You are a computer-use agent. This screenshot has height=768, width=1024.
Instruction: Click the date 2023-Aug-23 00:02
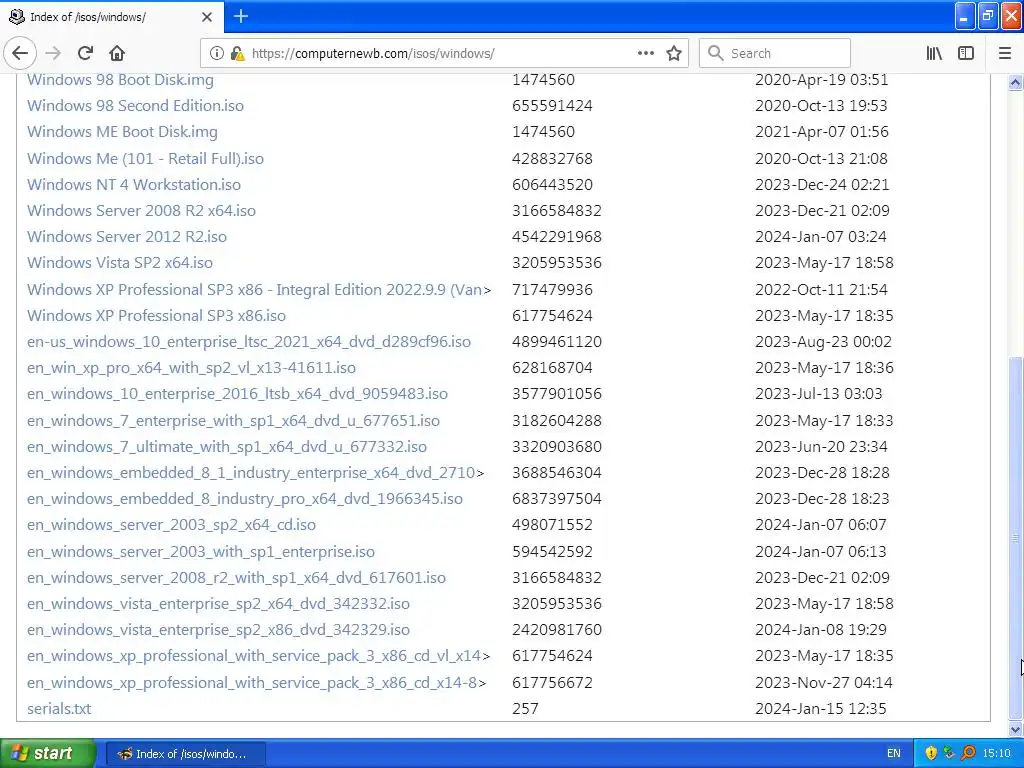(823, 342)
